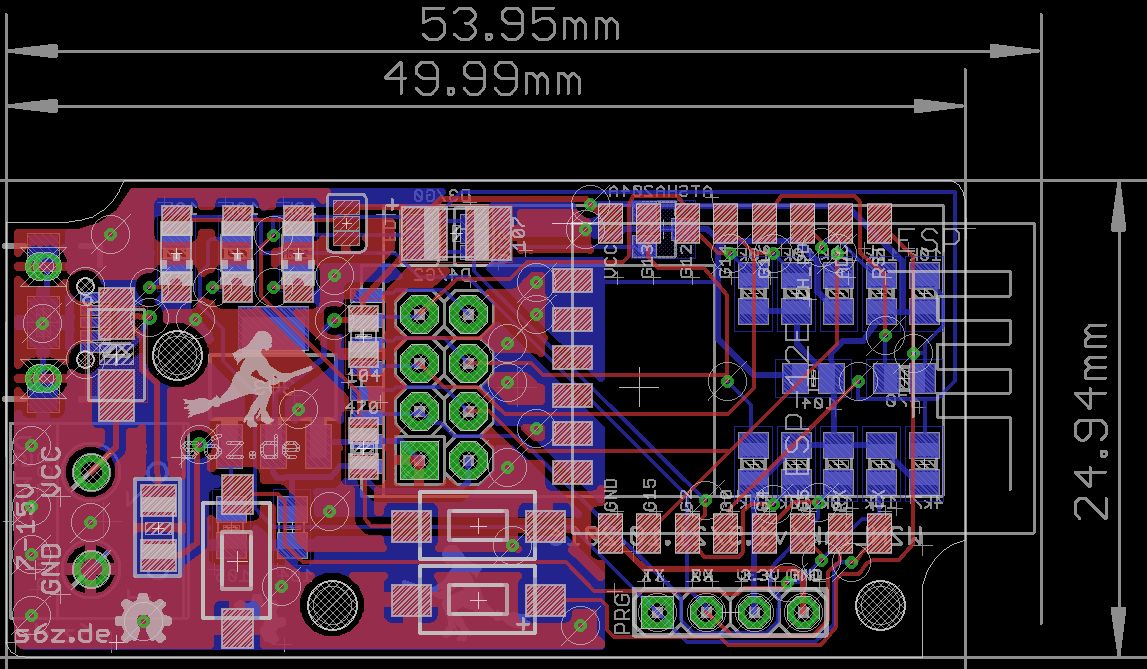Click the 53.95mm dimension label
Image resolution: width=1147 pixels, height=669 pixels.
[x=518, y=25]
